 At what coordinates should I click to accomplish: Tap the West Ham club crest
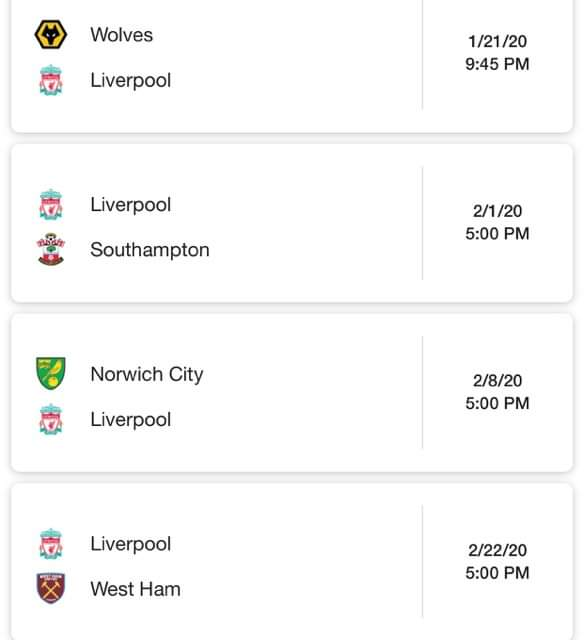coord(51,588)
